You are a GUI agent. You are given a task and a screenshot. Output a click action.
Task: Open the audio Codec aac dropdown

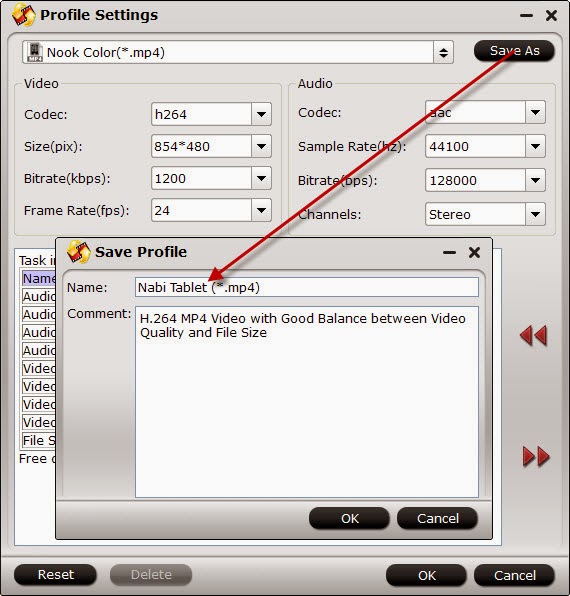(x=535, y=112)
